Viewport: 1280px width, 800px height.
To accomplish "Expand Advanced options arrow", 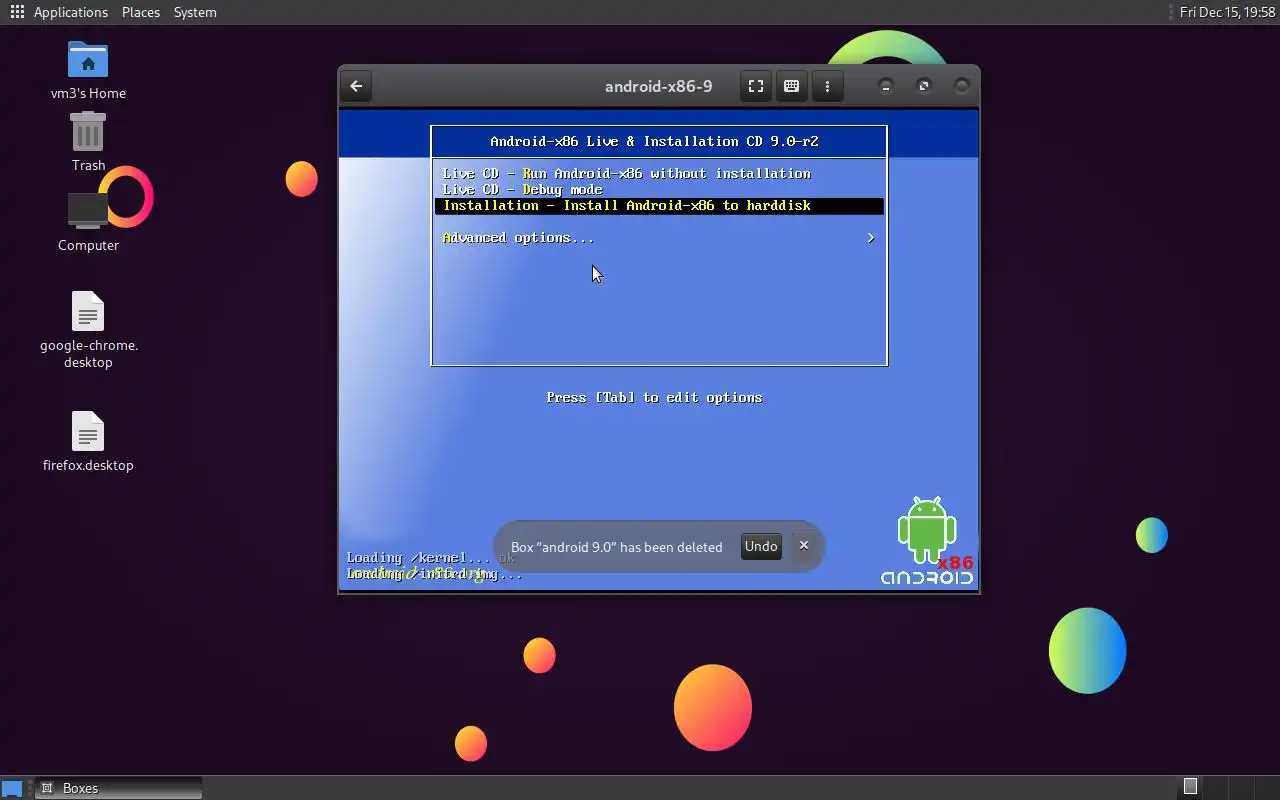I will (870, 238).
